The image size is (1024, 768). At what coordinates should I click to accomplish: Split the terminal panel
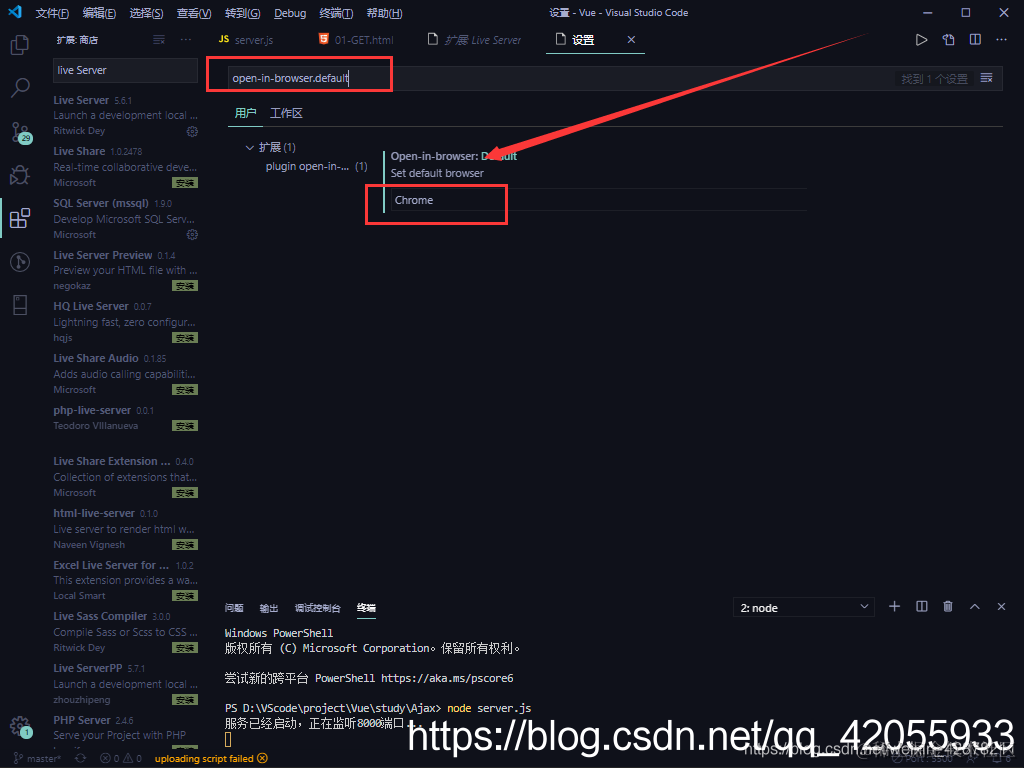tap(921, 607)
